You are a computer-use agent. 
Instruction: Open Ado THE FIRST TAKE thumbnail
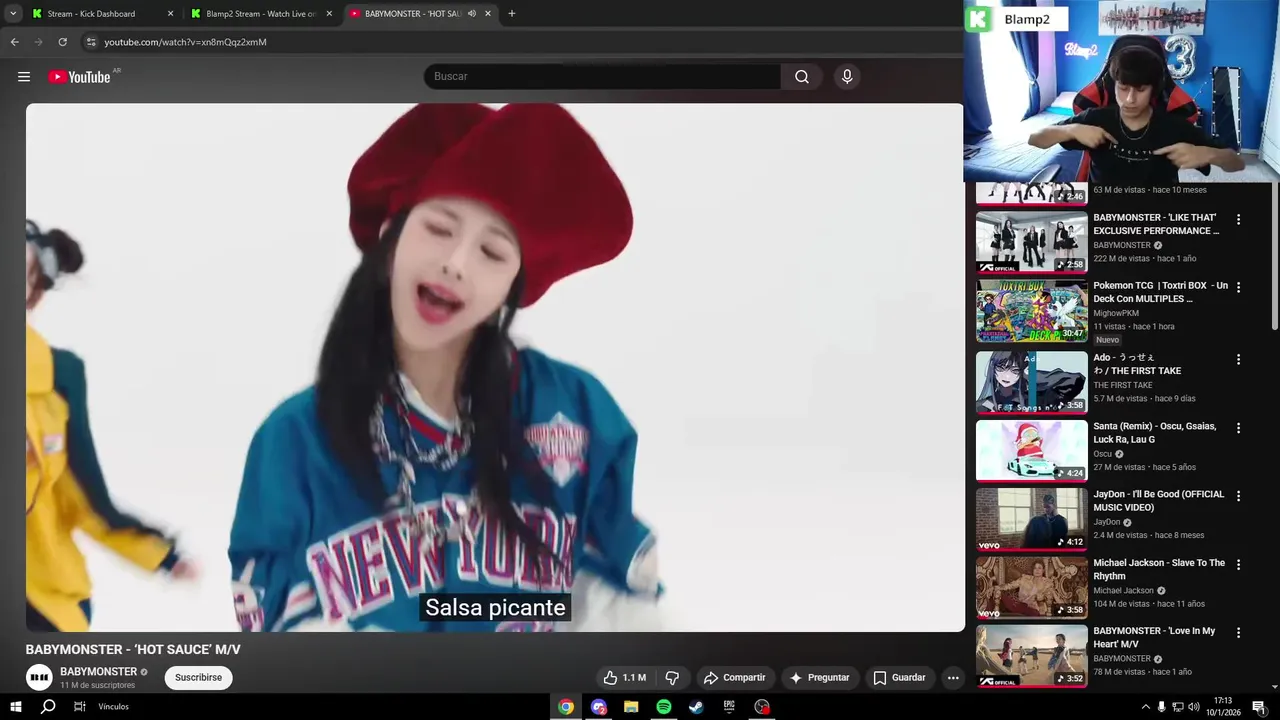(x=1032, y=382)
